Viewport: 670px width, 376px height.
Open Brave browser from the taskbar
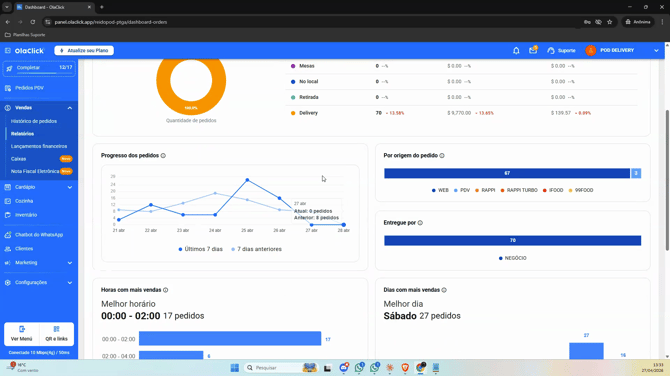405,368
